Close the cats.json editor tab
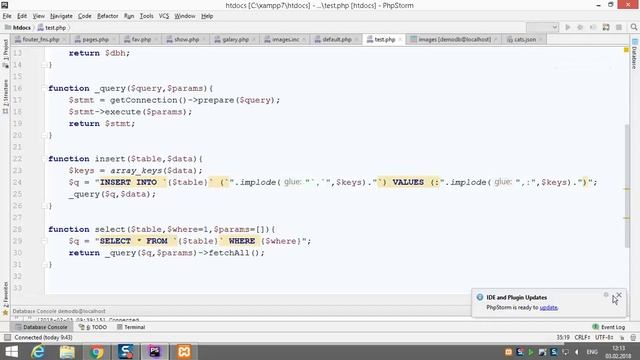 [x=541, y=40]
